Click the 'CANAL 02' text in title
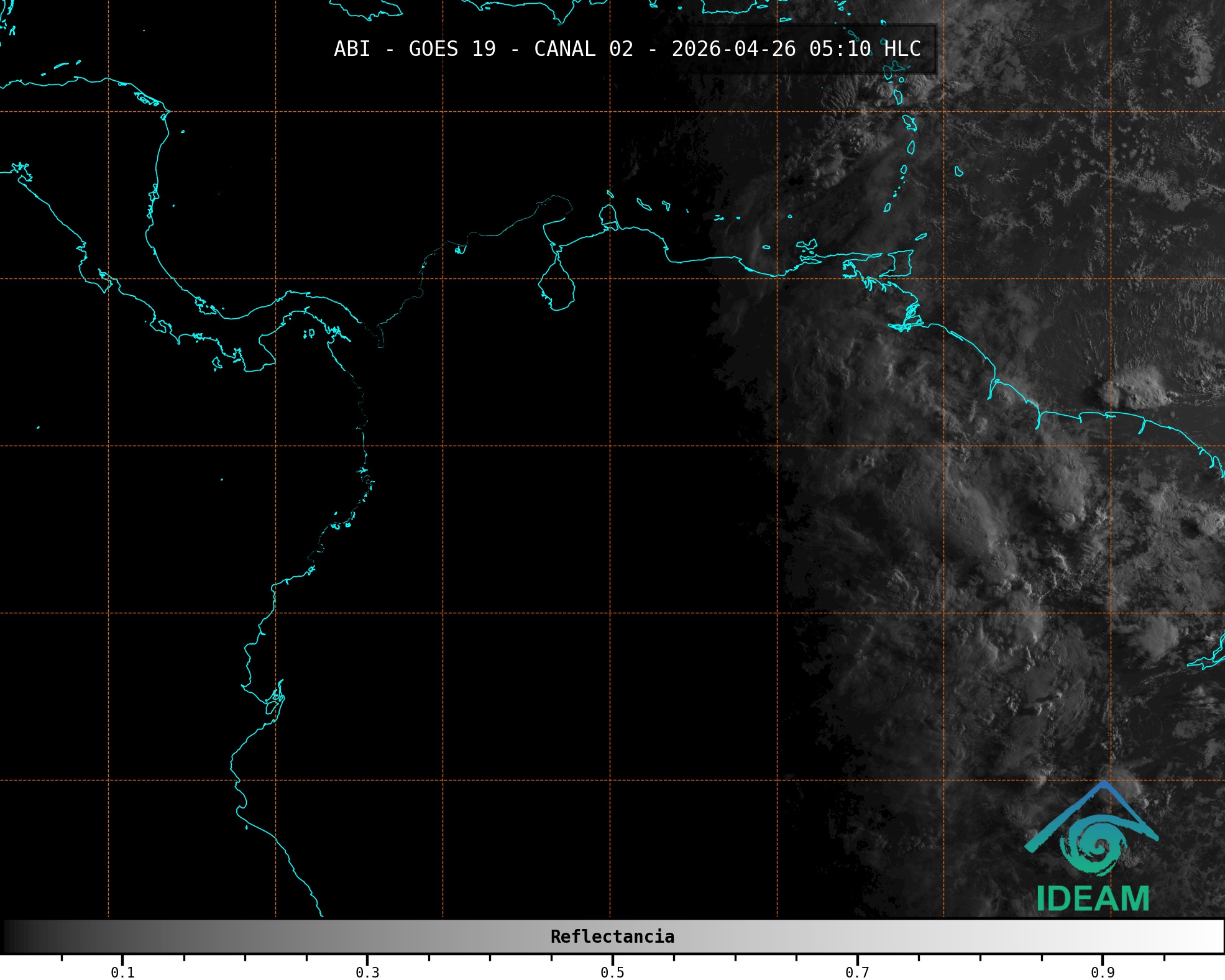Screen dimensions: 1225x980 point(583,49)
